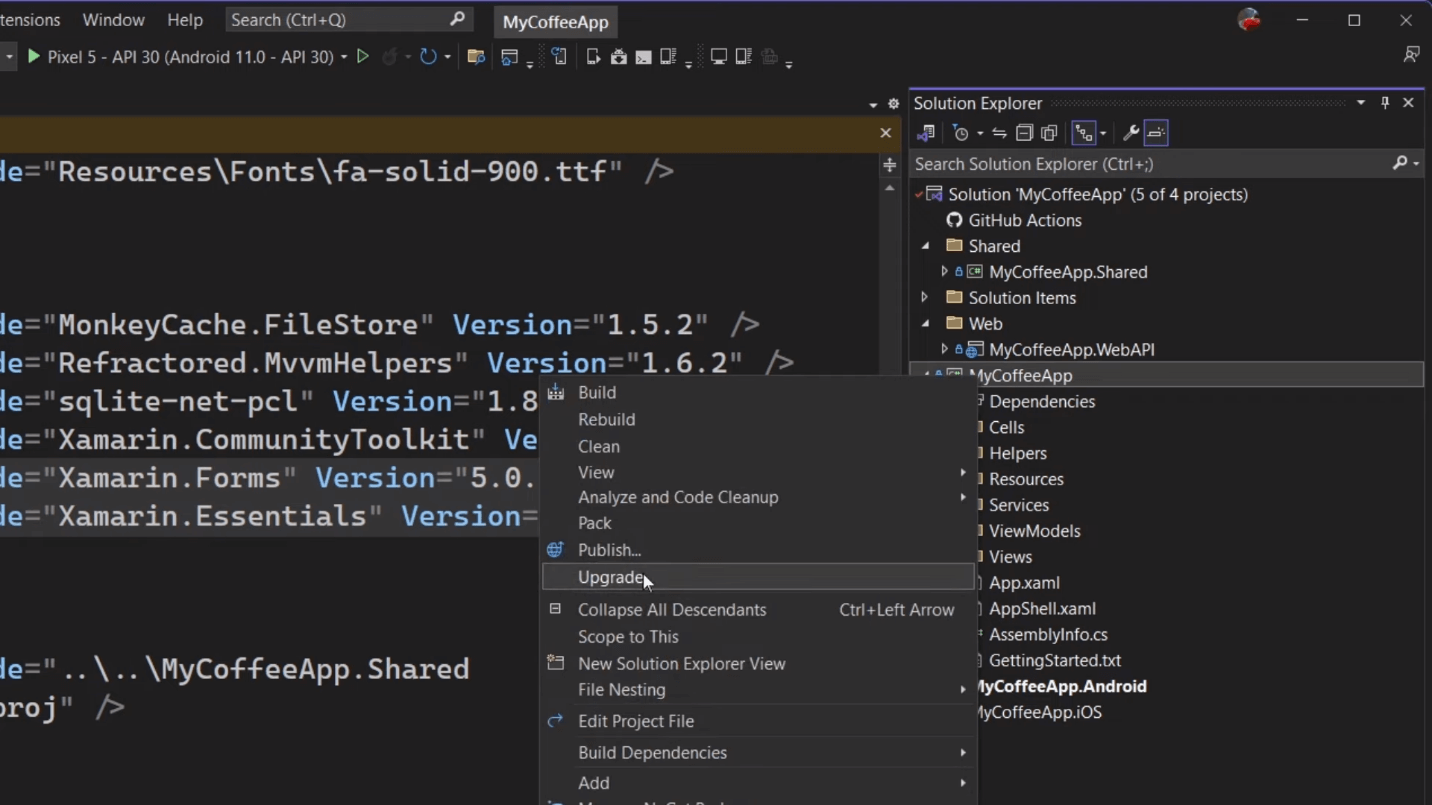
Task: Open Properties wrench icon in Solution Explorer
Action: (x=1131, y=133)
